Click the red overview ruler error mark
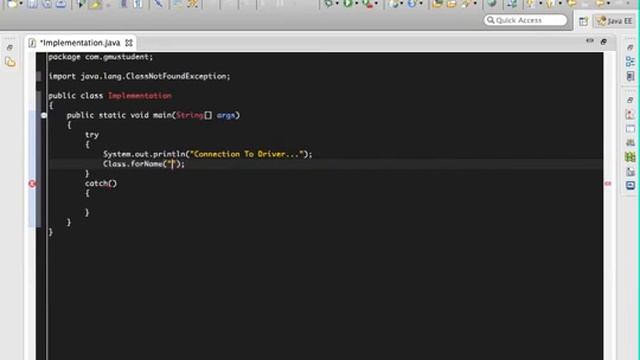The width and height of the screenshot is (640, 360). (x=608, y=184)
